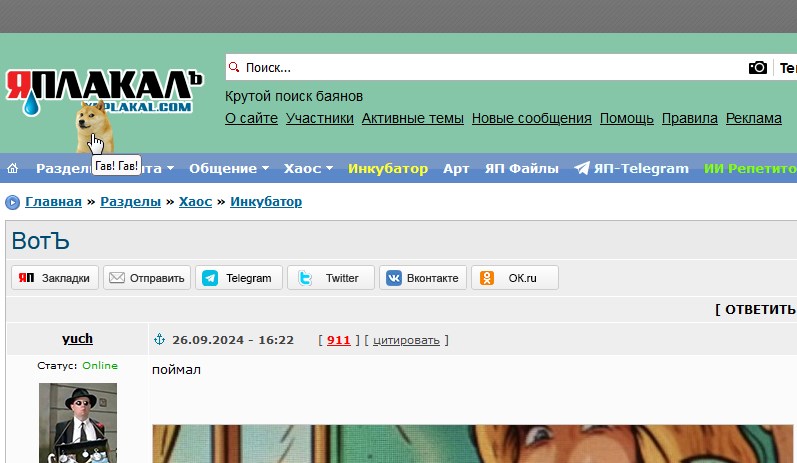Click the post text поймал
Image resolution: width=797 pixels, height=463 pixels.
(176, 369)
